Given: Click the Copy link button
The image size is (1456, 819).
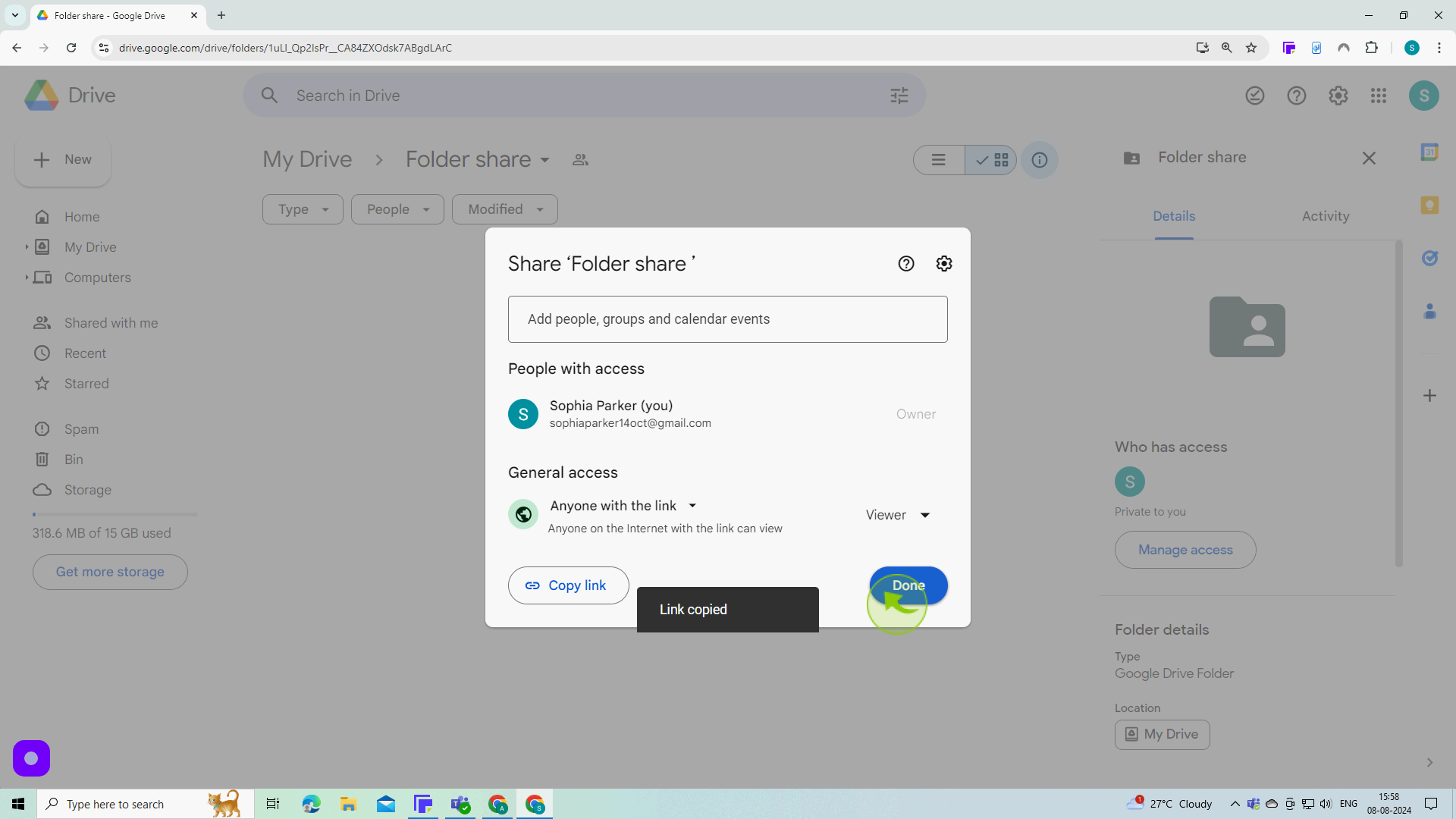Looking at the screenshot, I should (x=569, y=586).
